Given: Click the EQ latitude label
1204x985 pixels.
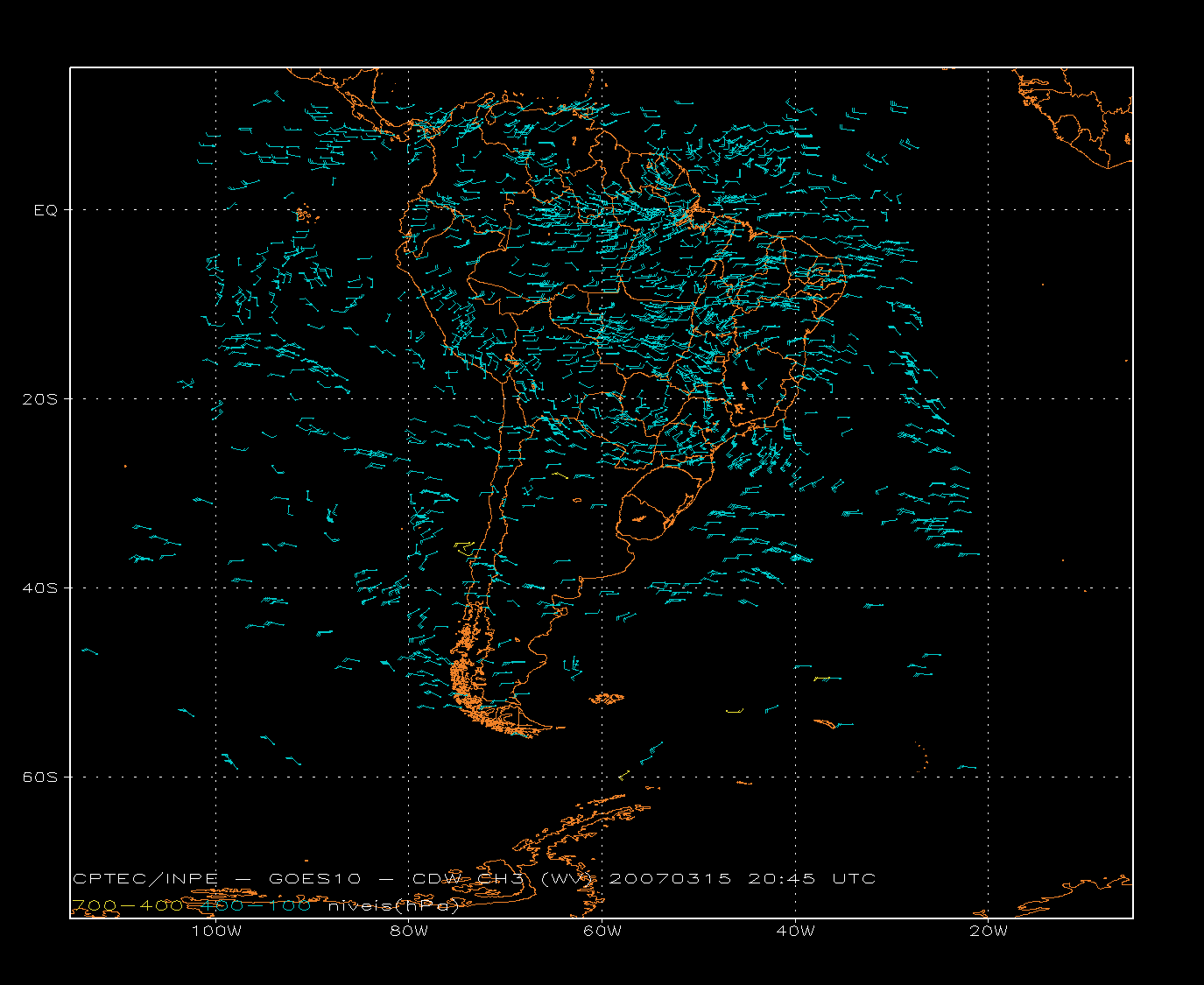Looking at the screenshot, I should point(46,210).
